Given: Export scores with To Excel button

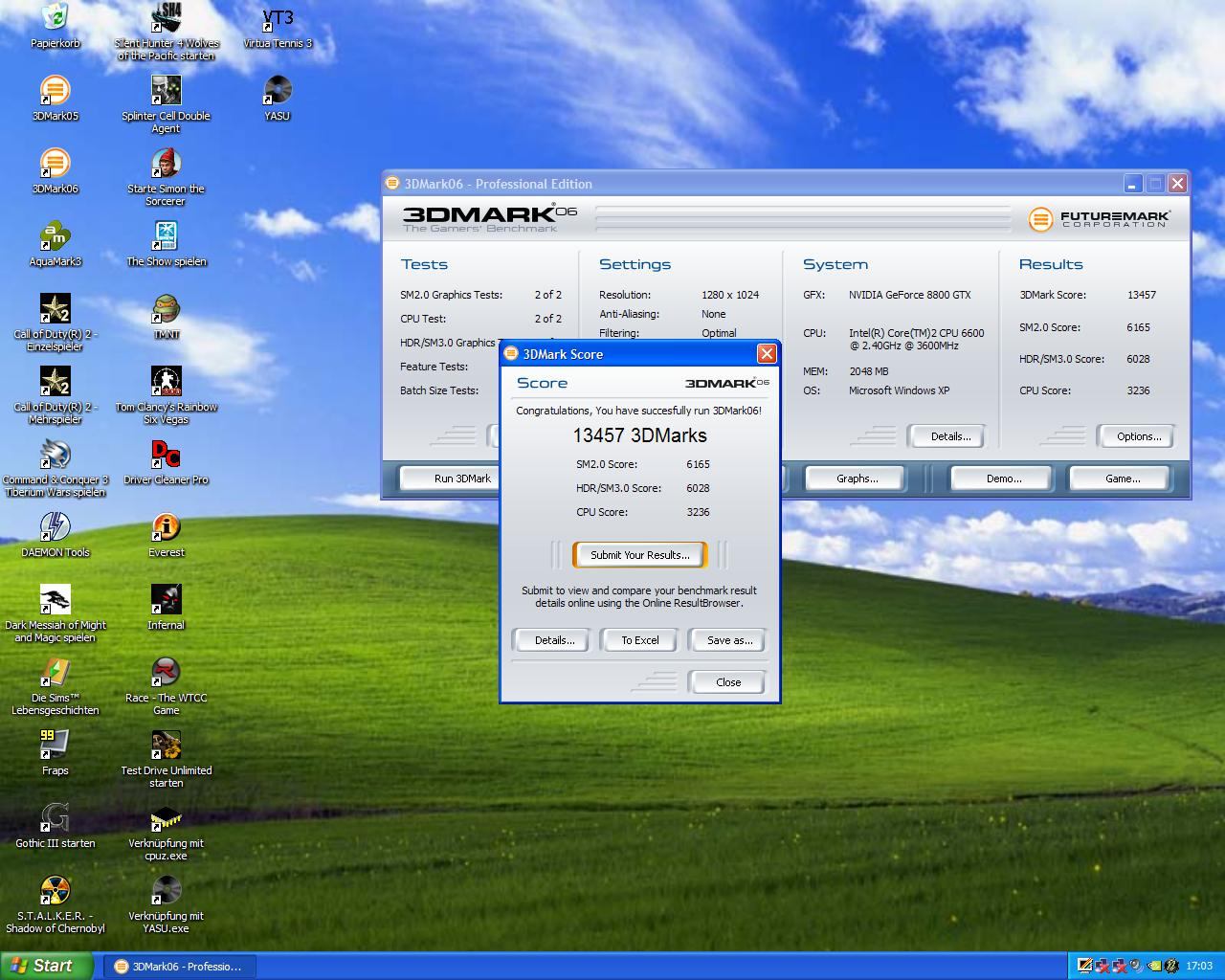Looking at the screenshot, I should tap(639, 640).
